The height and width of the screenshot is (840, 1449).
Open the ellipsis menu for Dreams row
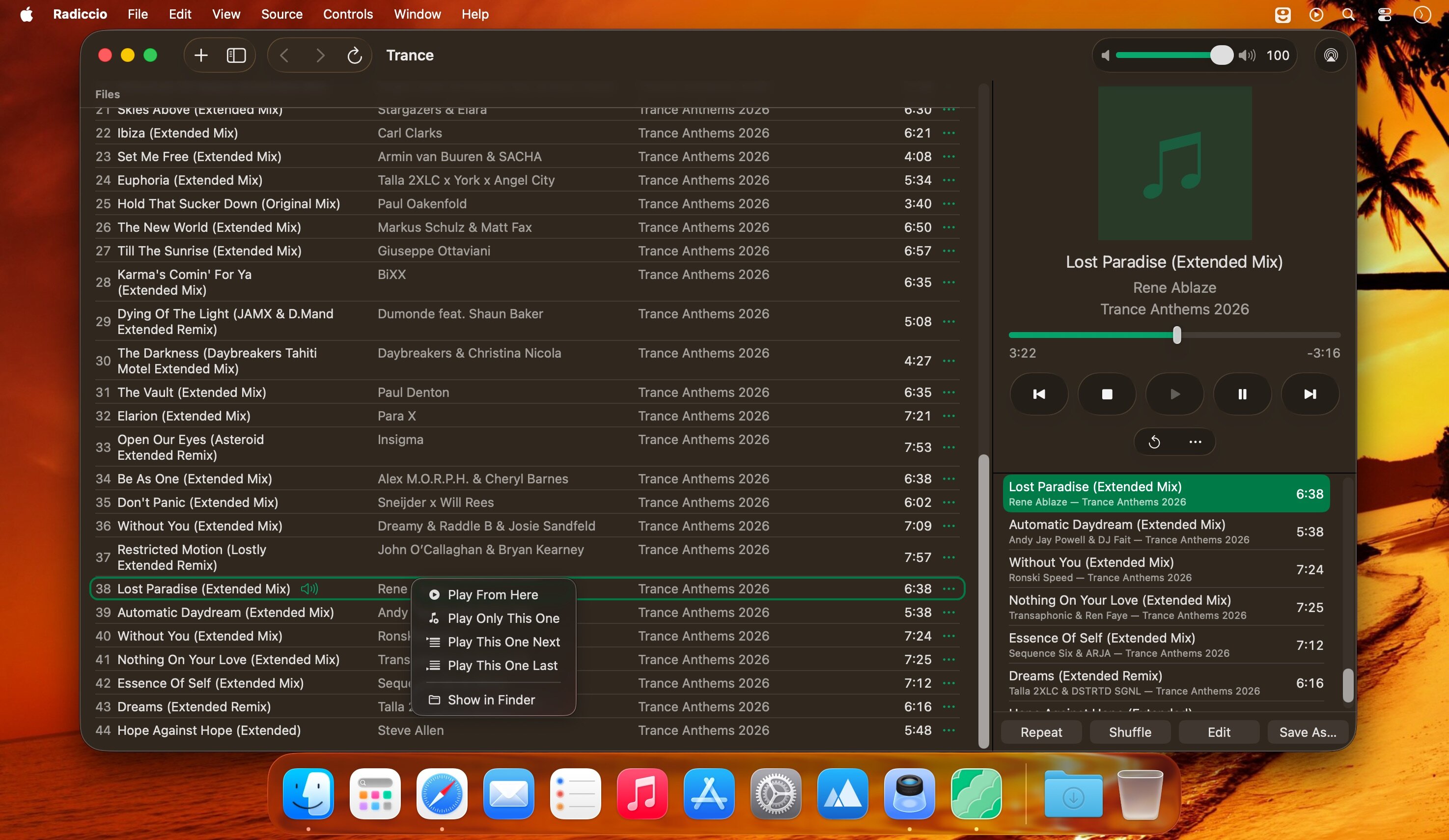click(x=949, y=706)
